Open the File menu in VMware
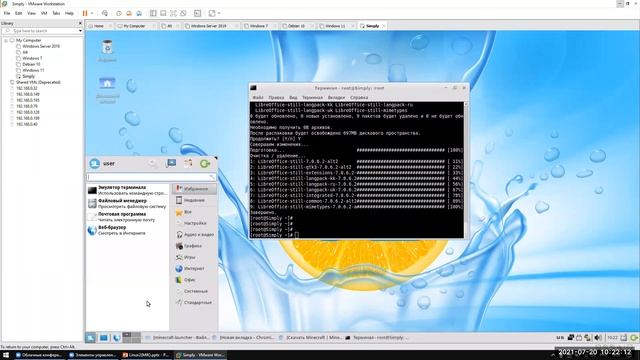 click(7, 13)
